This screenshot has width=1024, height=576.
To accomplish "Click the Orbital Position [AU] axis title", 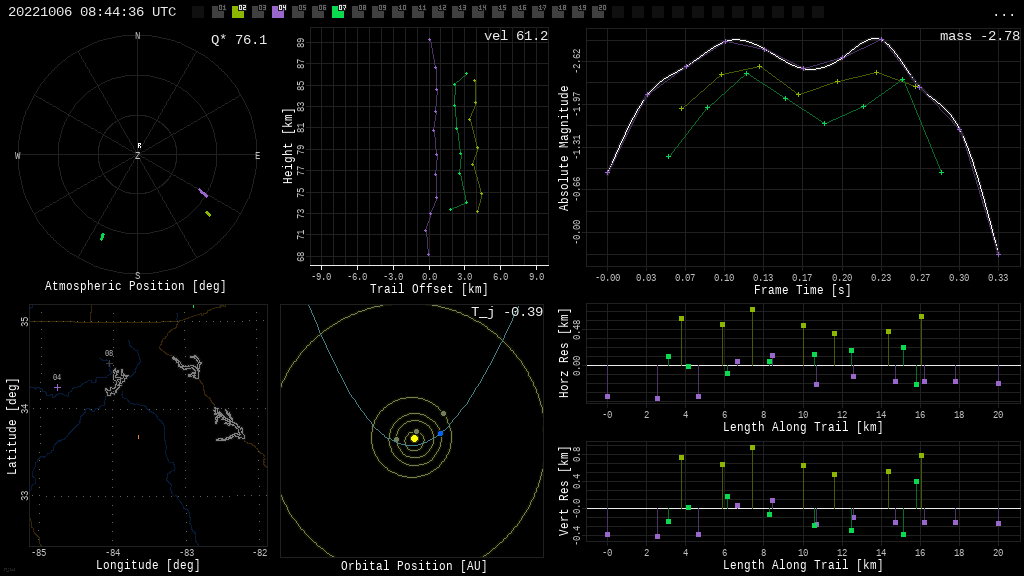I will pos(413,566).
